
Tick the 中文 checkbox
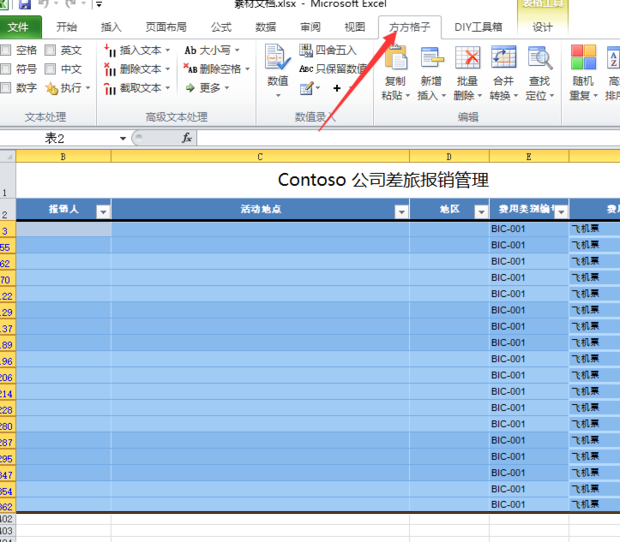(50, 69)
